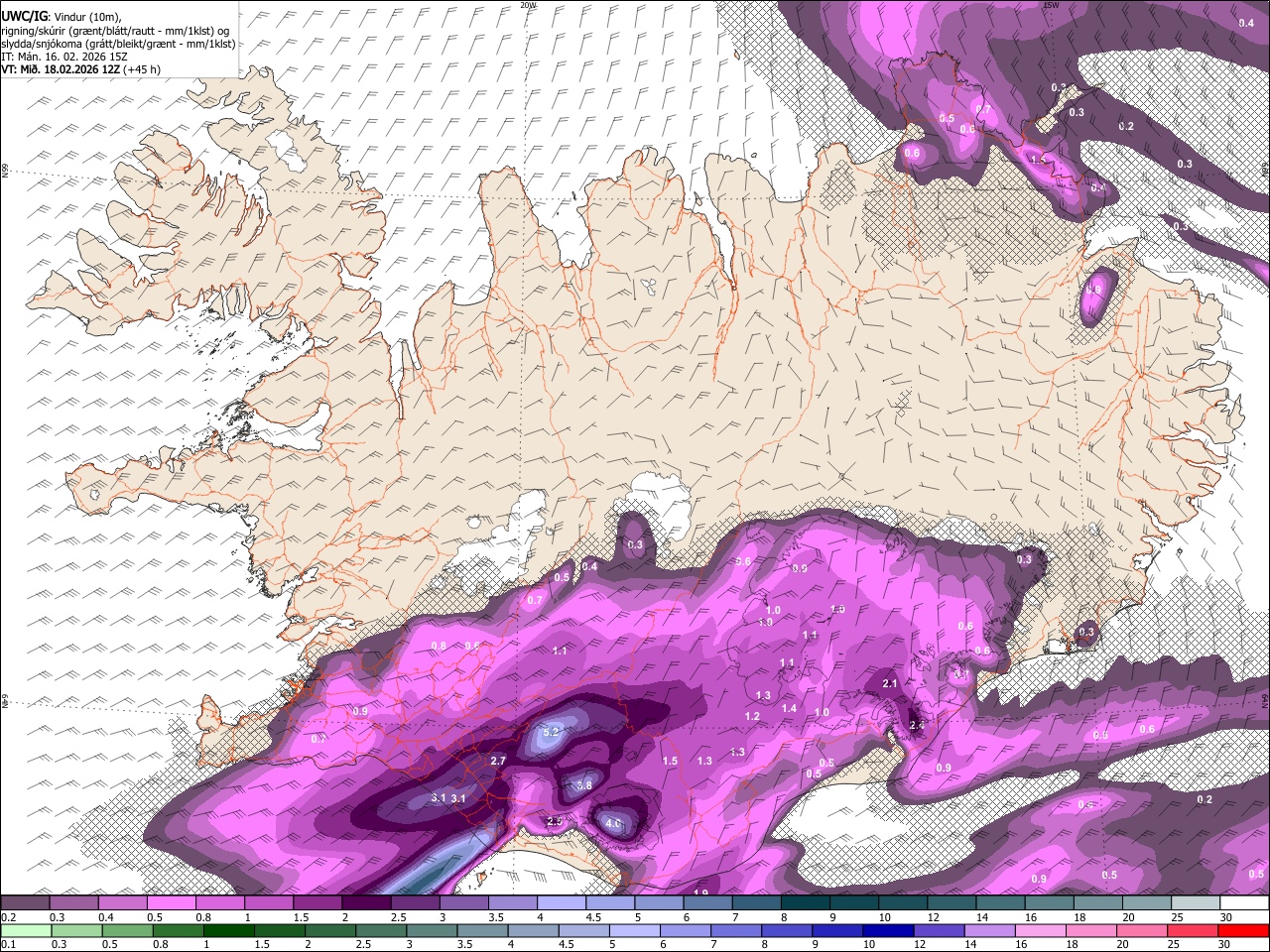This screenshot has height=952, width=1270.
Task: Click the dark teal snow swatch between 8 and 9
Action: [x=807, y=902]
